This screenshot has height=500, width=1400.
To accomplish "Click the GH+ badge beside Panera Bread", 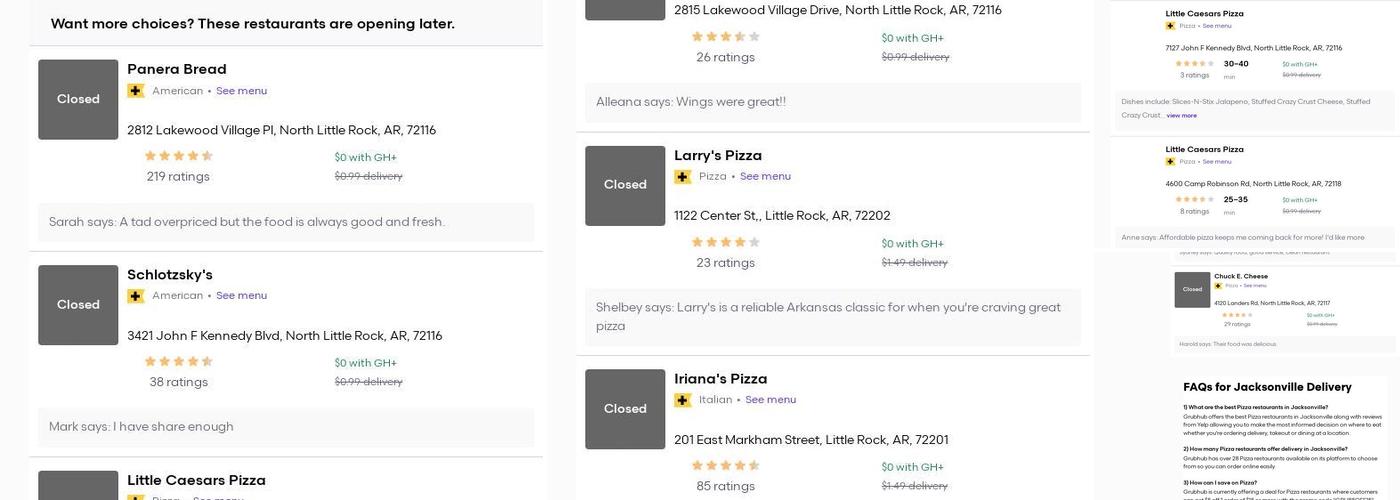I will click(x=136, y=91).
